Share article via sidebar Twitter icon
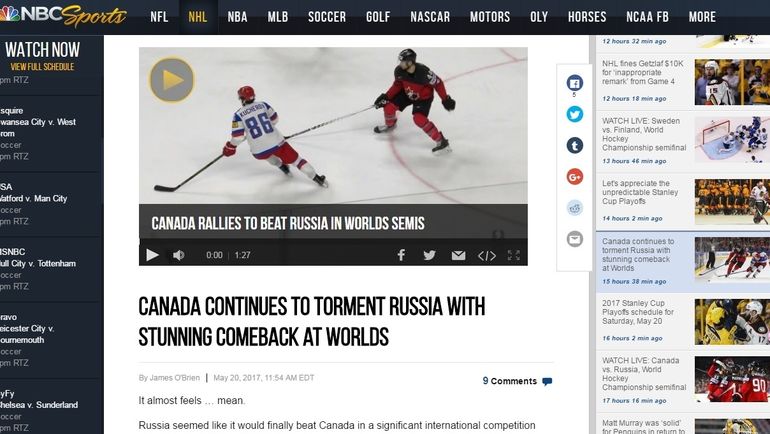This screenshot has width=770, height=434. click(x=574, y=114)
